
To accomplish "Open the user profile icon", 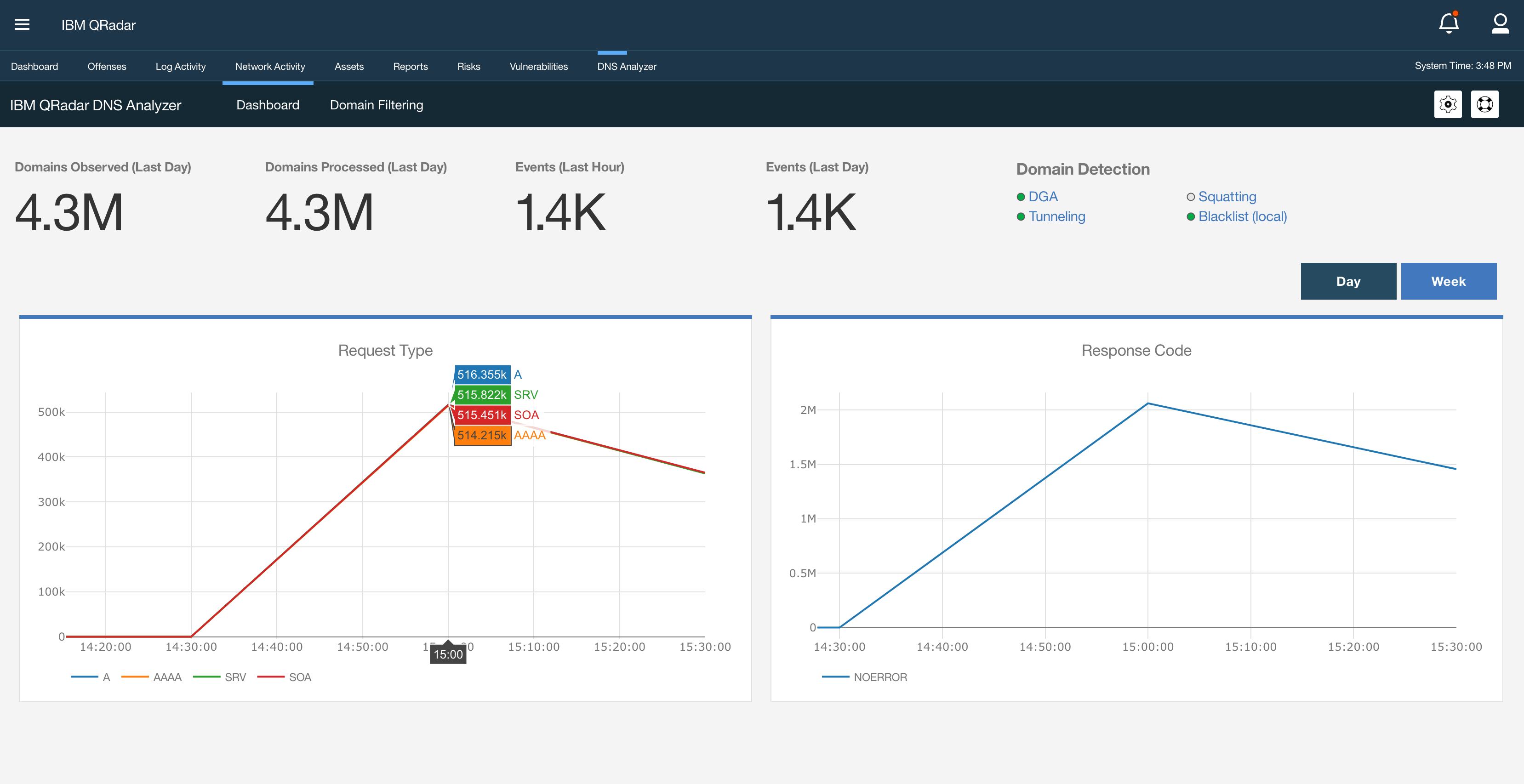I will coord(1500,23).
